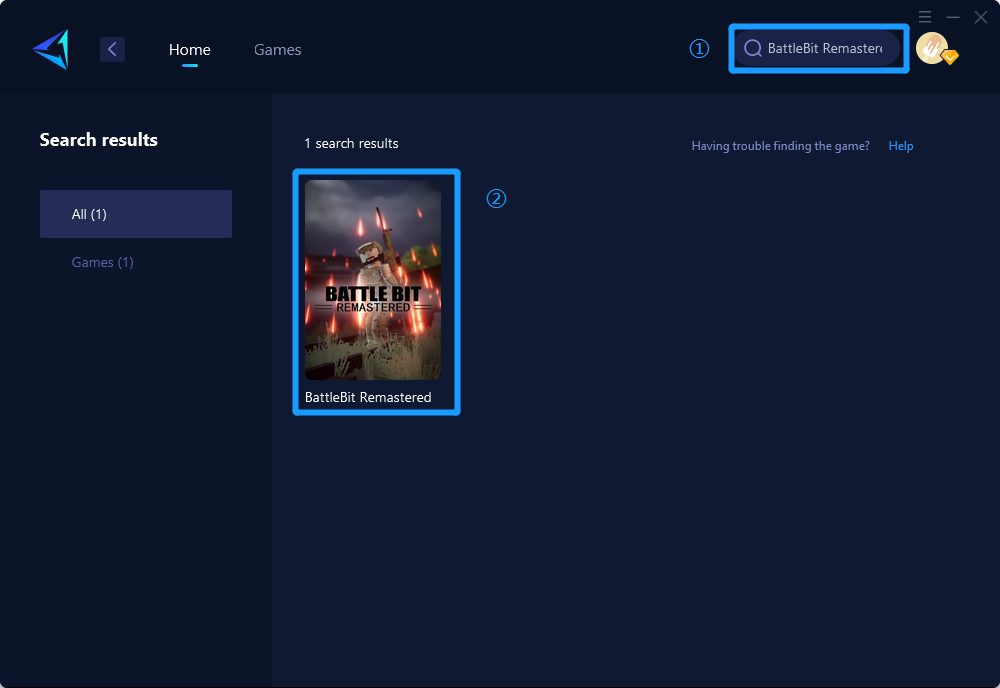
Task: Open BattleBit Remastered cover thumbnail
Action: click(x=373, y=280)
